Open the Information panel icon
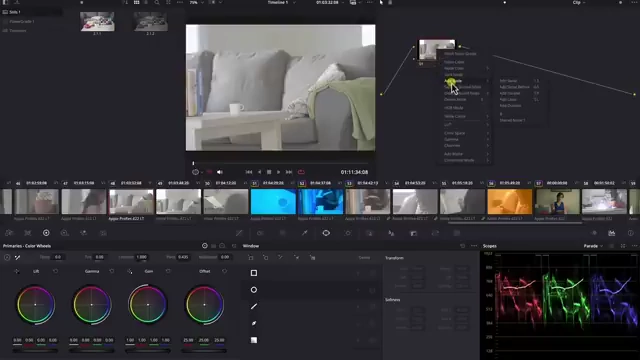 (x=631, y=233)
